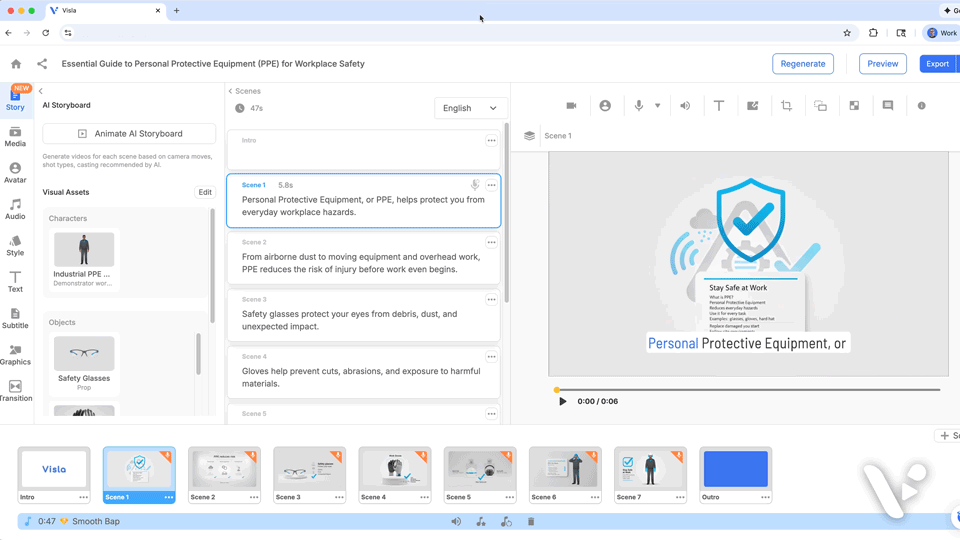Expand the microphone options arrow in the toolbar
This screenshot has height=540, width=960.
coord(657,106)
